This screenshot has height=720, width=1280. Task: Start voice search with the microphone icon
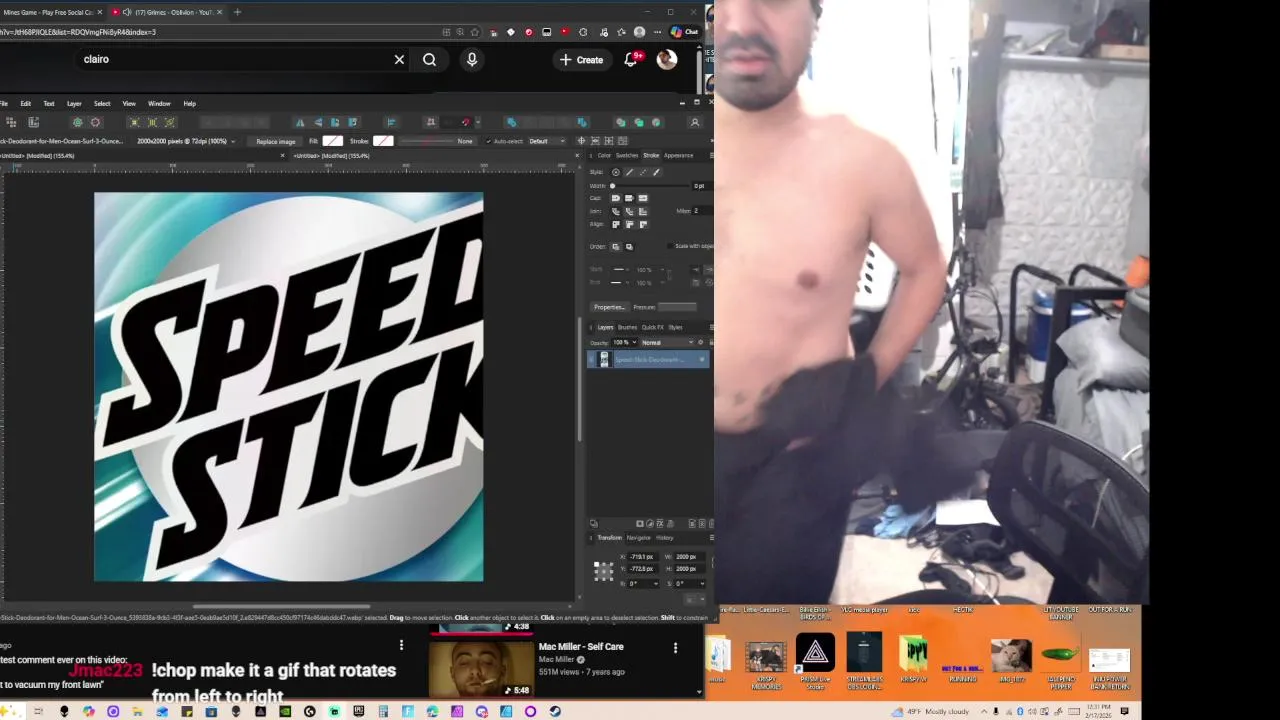[x=472, y=59]
